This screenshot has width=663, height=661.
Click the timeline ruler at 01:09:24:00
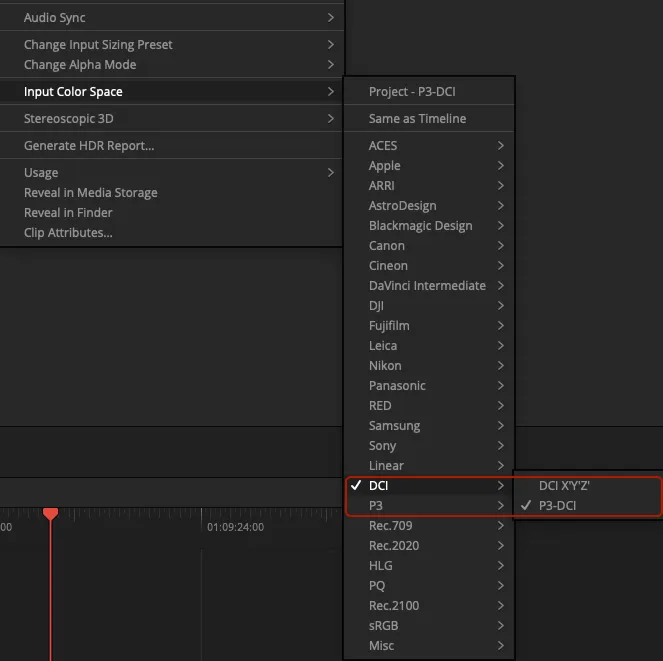235,526
